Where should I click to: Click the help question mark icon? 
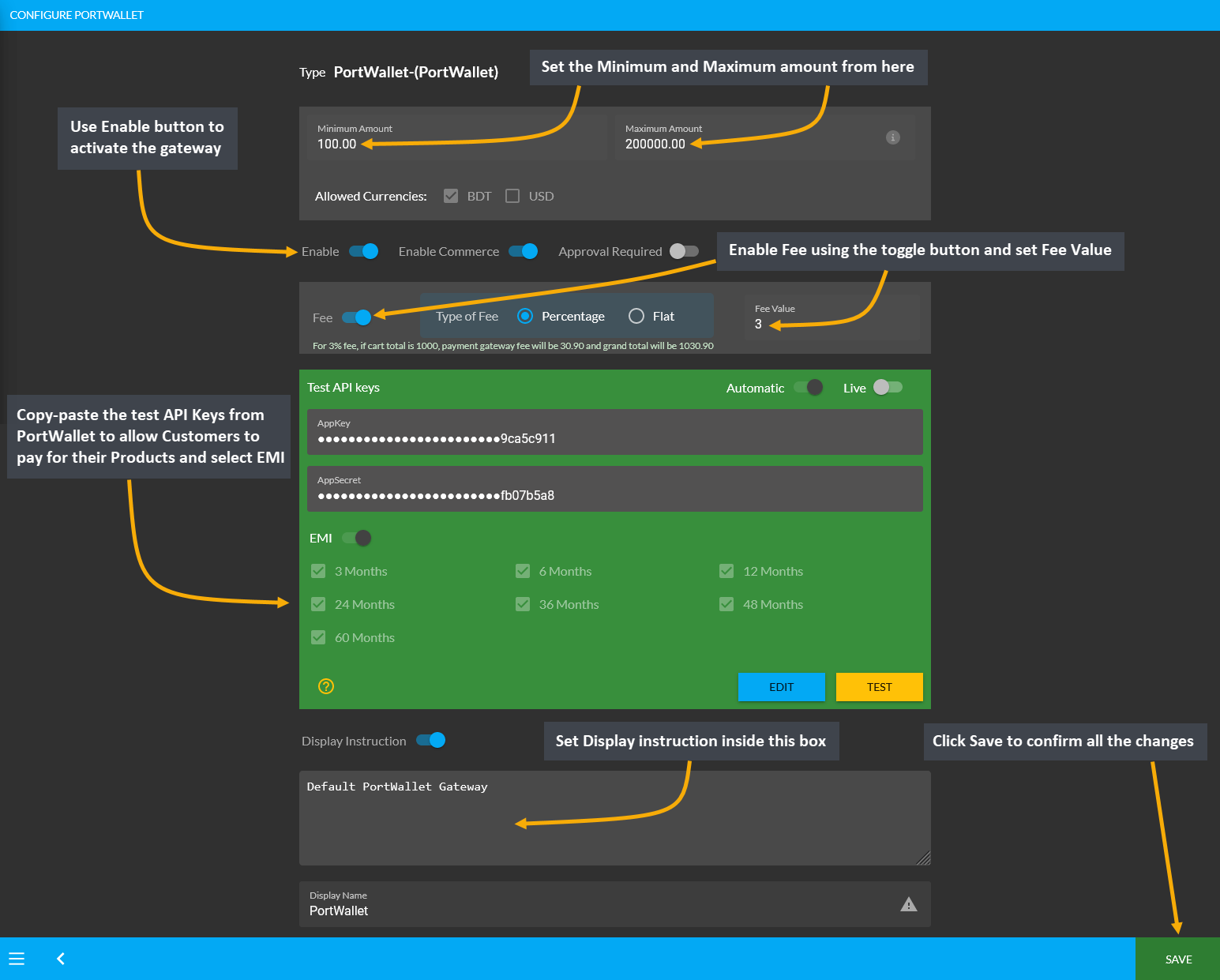tap(326, 686)
